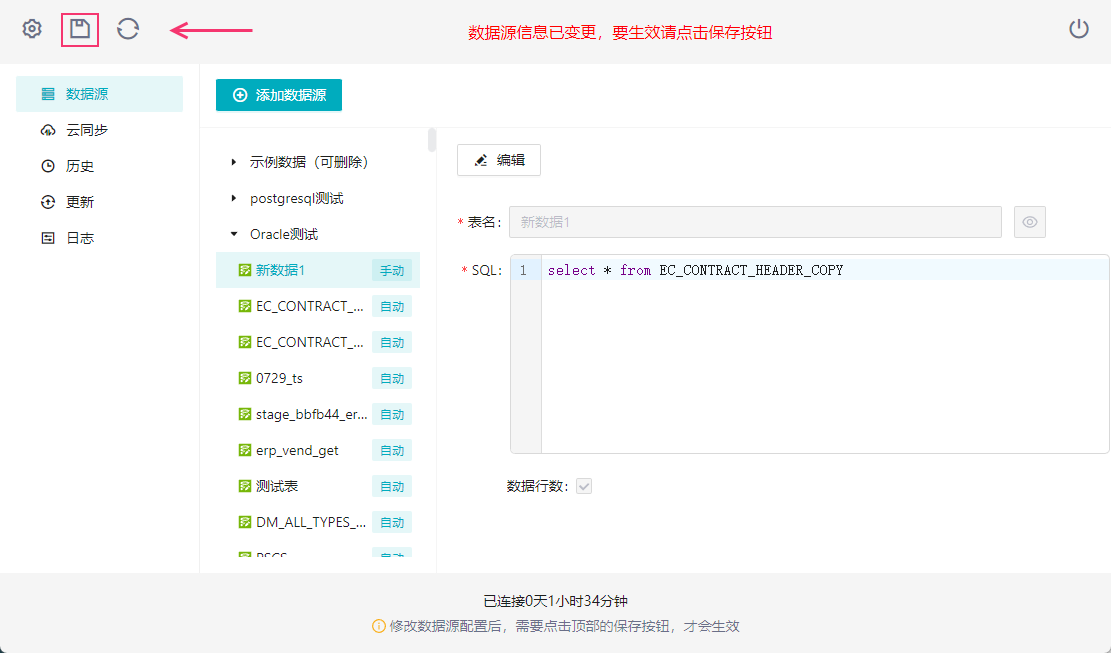
Task: Click the 添加数据源 button
Action: pos(278,95)
